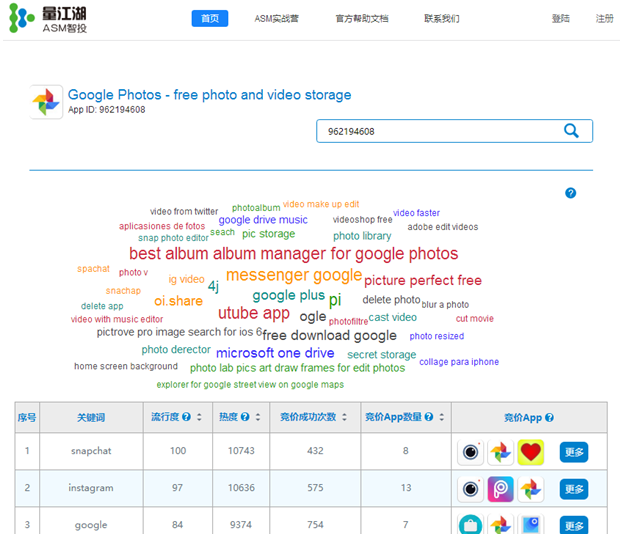Click cloud word 'best album album manager for google photos'
620x534 pixels.
(x=293, y=254)
